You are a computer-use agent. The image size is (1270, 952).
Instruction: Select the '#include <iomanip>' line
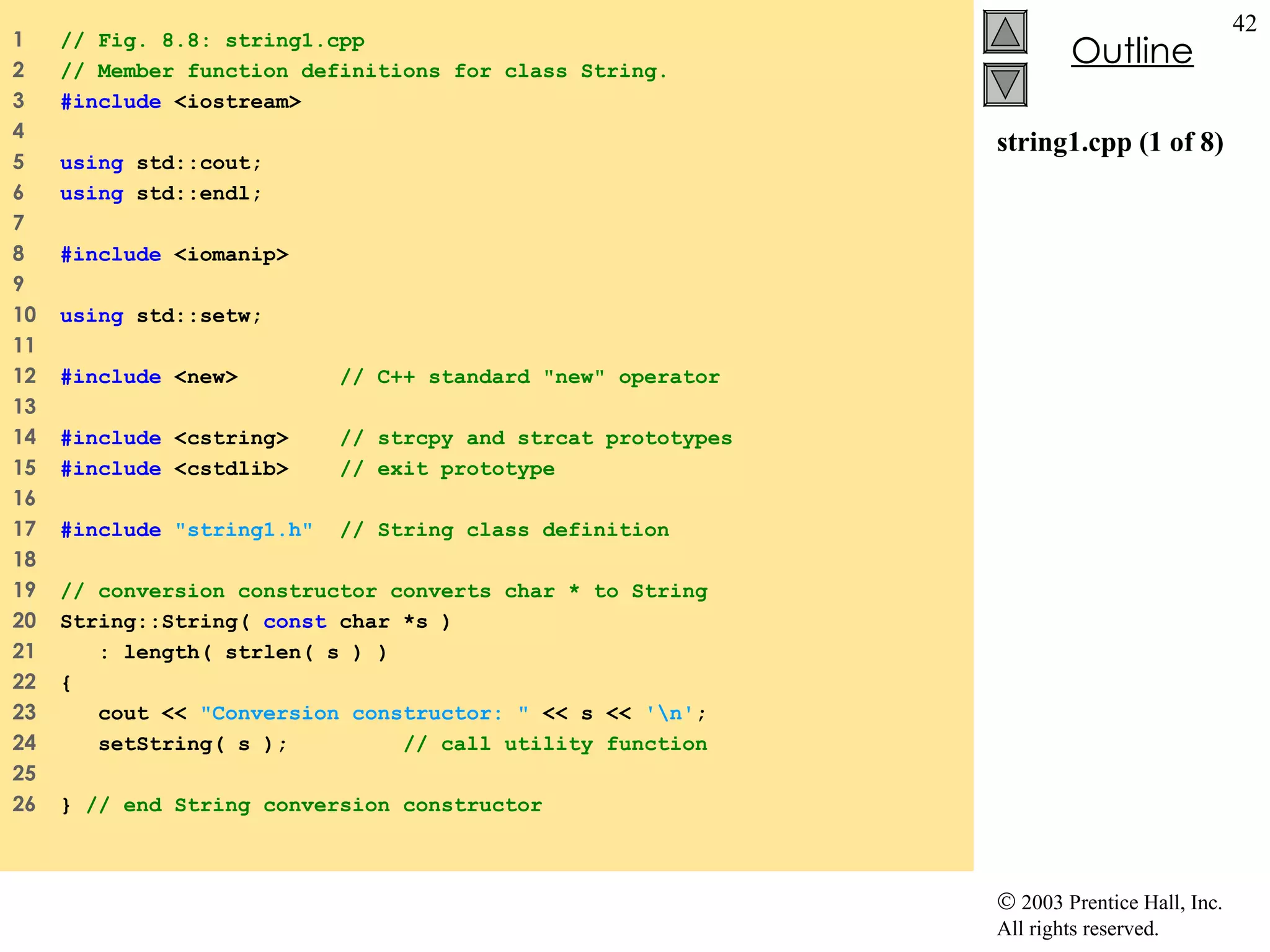[x=175, y=255]
